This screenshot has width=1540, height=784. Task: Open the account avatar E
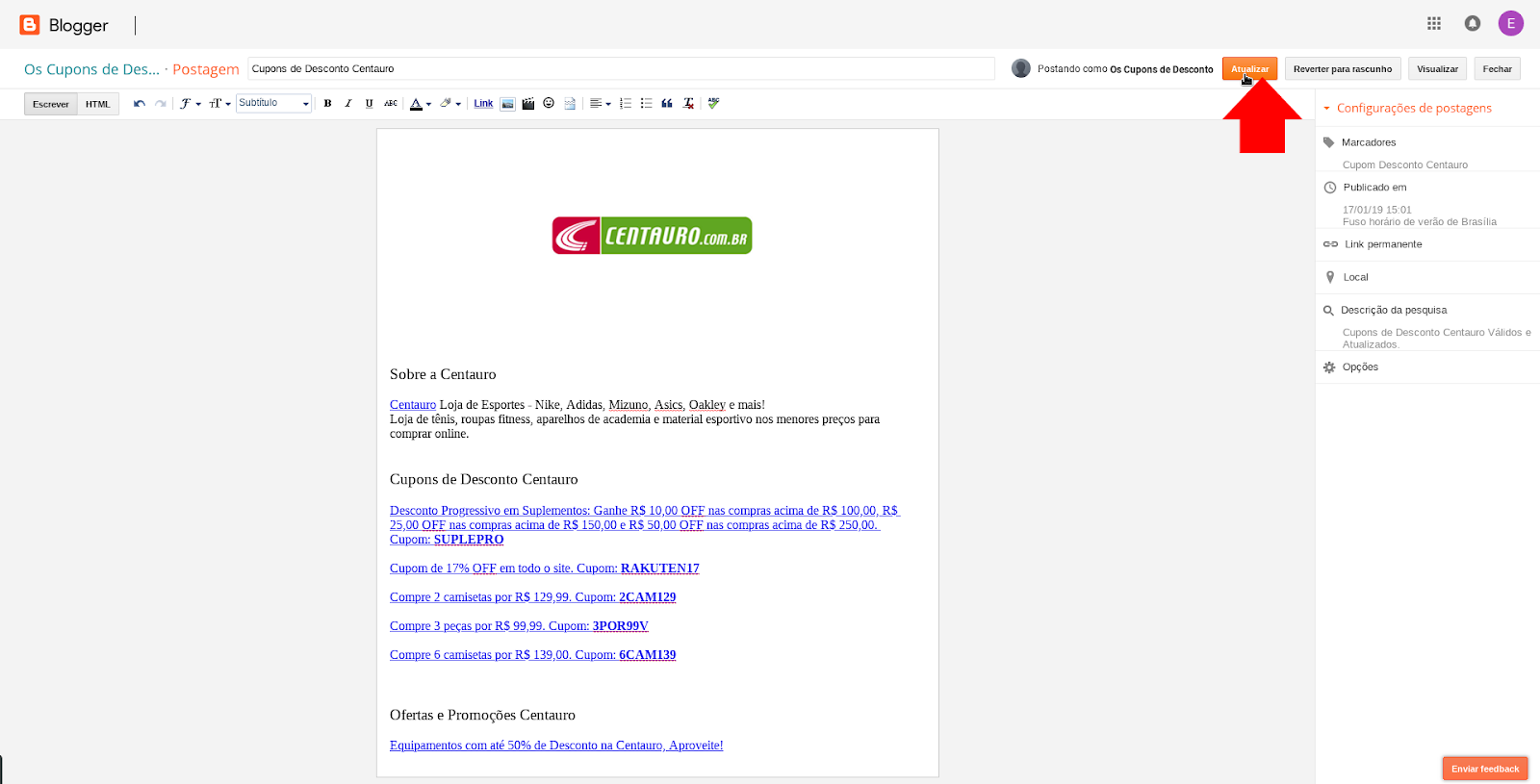pyautogui.click(x=1511, y=23)
